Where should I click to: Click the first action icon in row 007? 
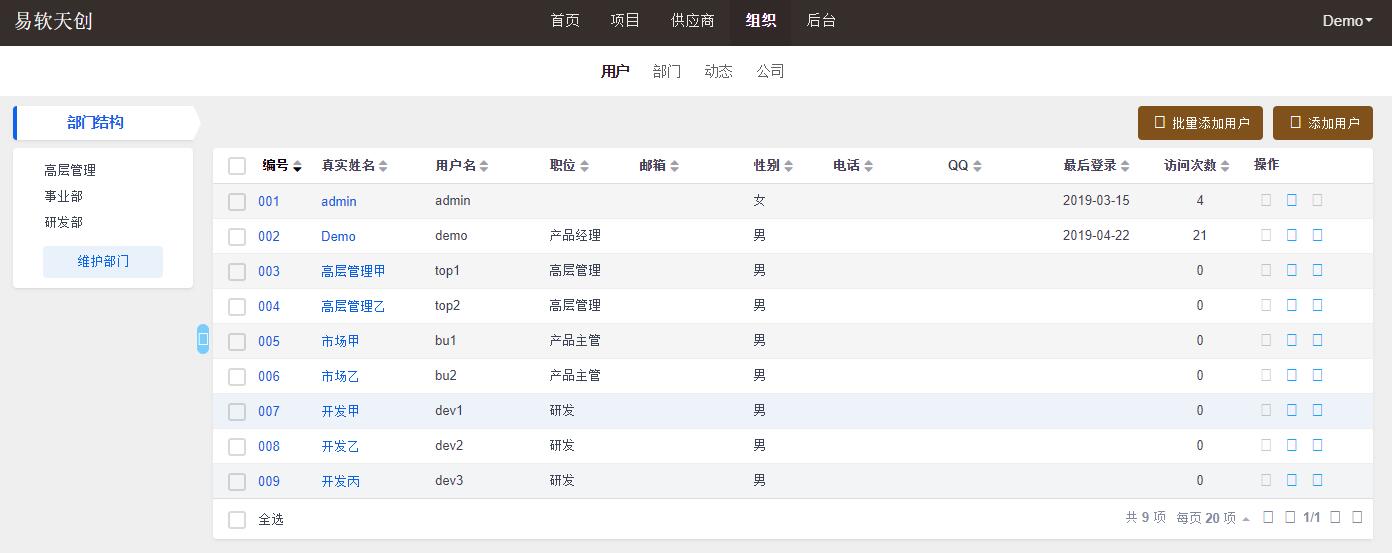click(1266, 411)
